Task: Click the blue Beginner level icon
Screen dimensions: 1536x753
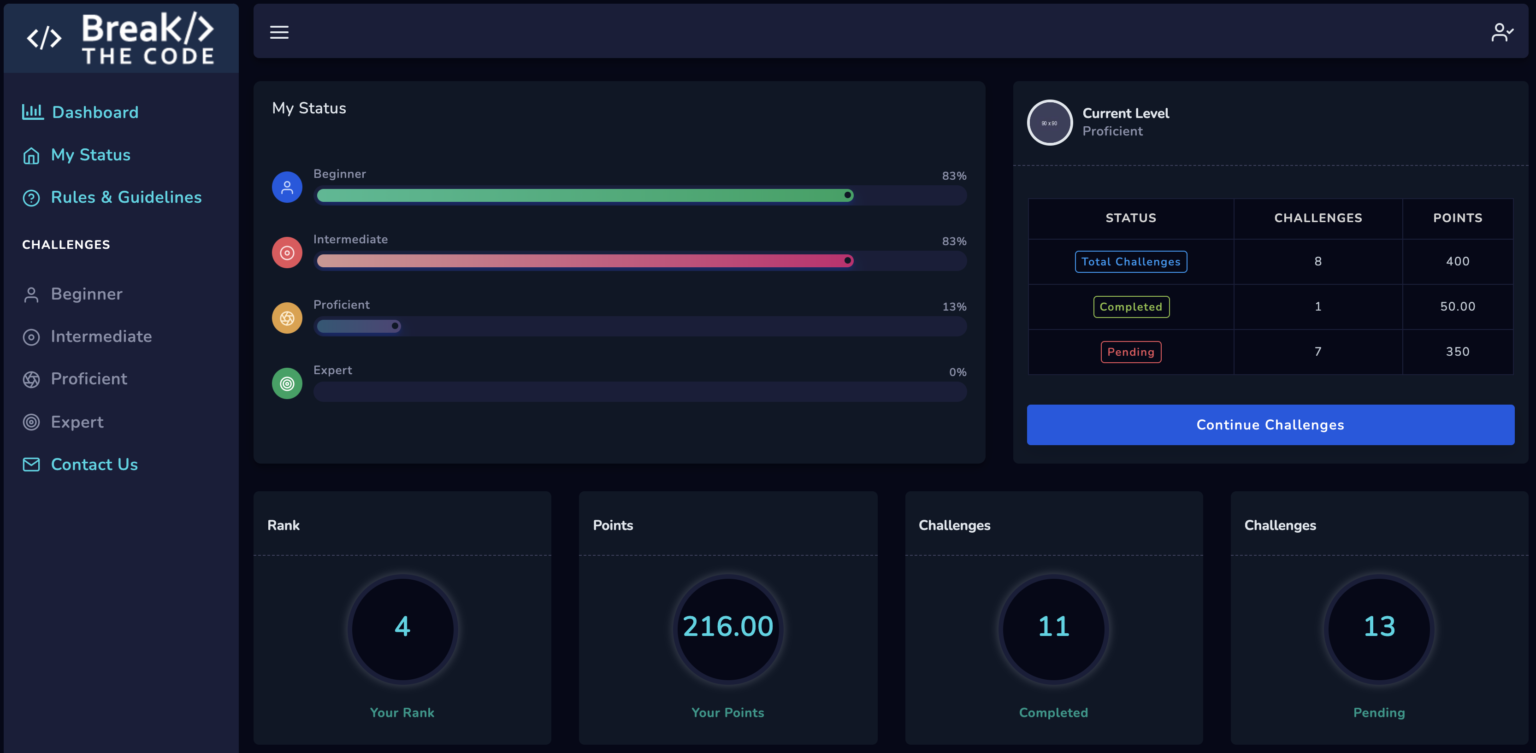Action: tap(287, 187)
